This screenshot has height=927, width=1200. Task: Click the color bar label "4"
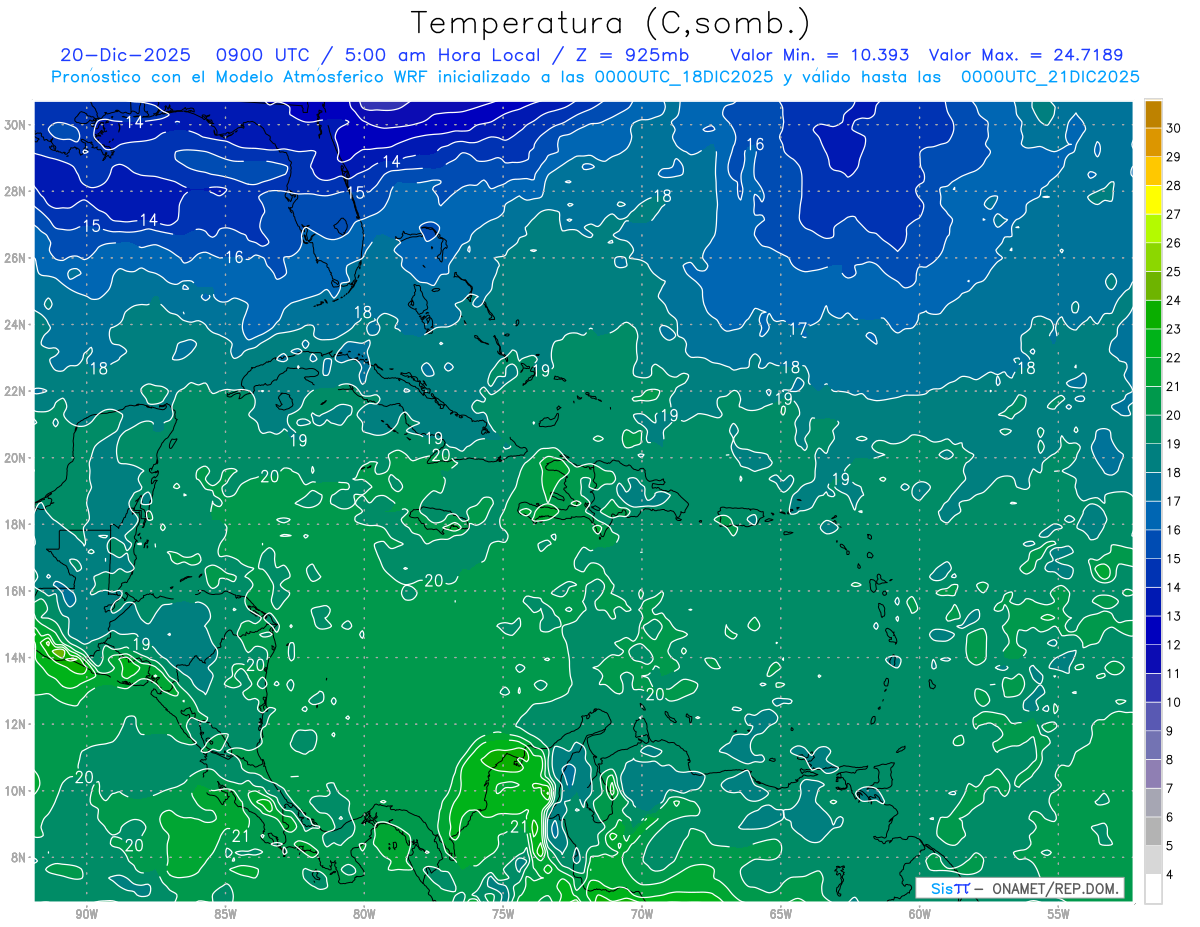pyautogui.click(x=1171, y=875)
